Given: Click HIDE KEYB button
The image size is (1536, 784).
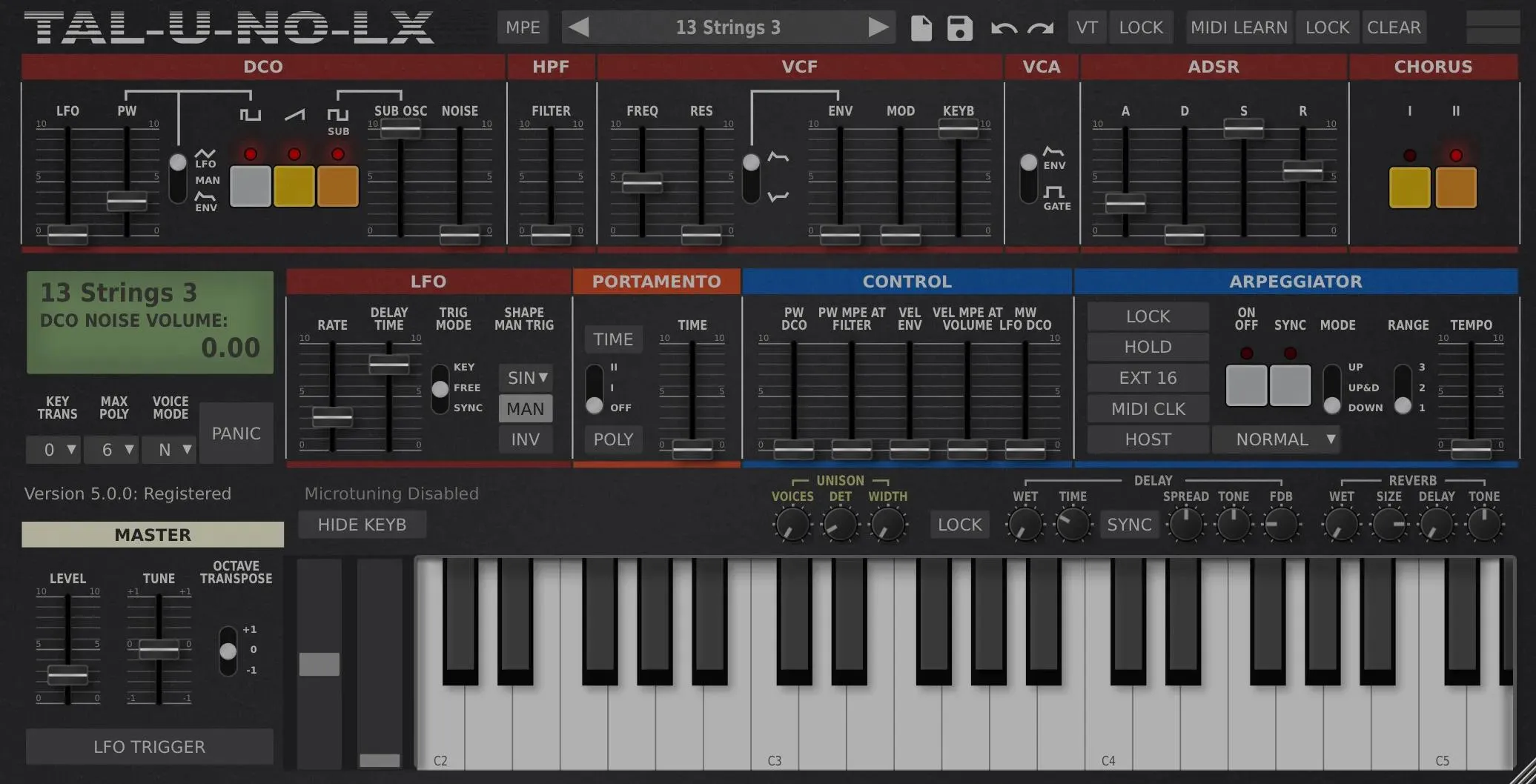Looking at the screenshot, I should pos(362,525).
